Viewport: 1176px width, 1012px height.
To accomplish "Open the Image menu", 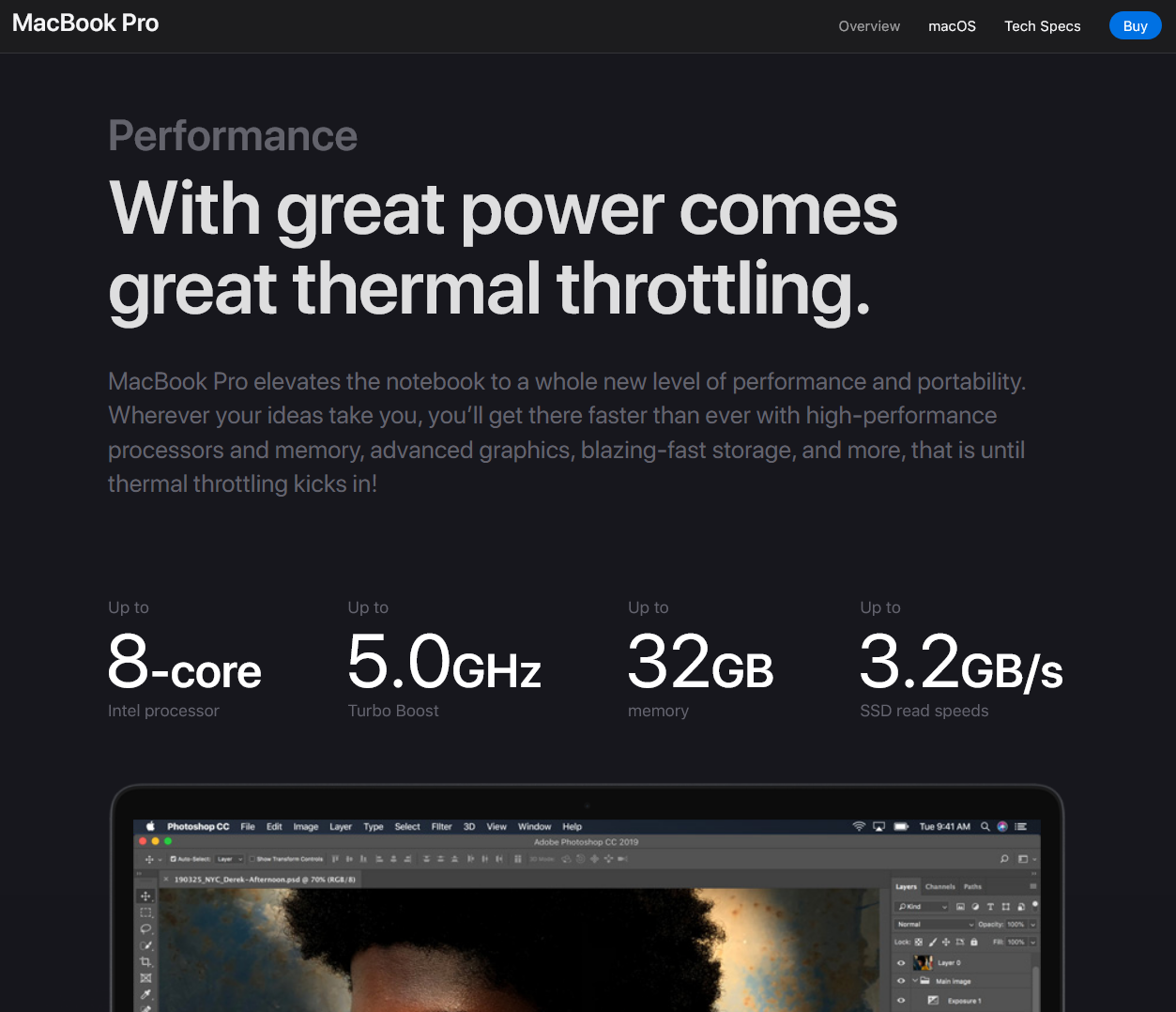I will pos(306,826).
